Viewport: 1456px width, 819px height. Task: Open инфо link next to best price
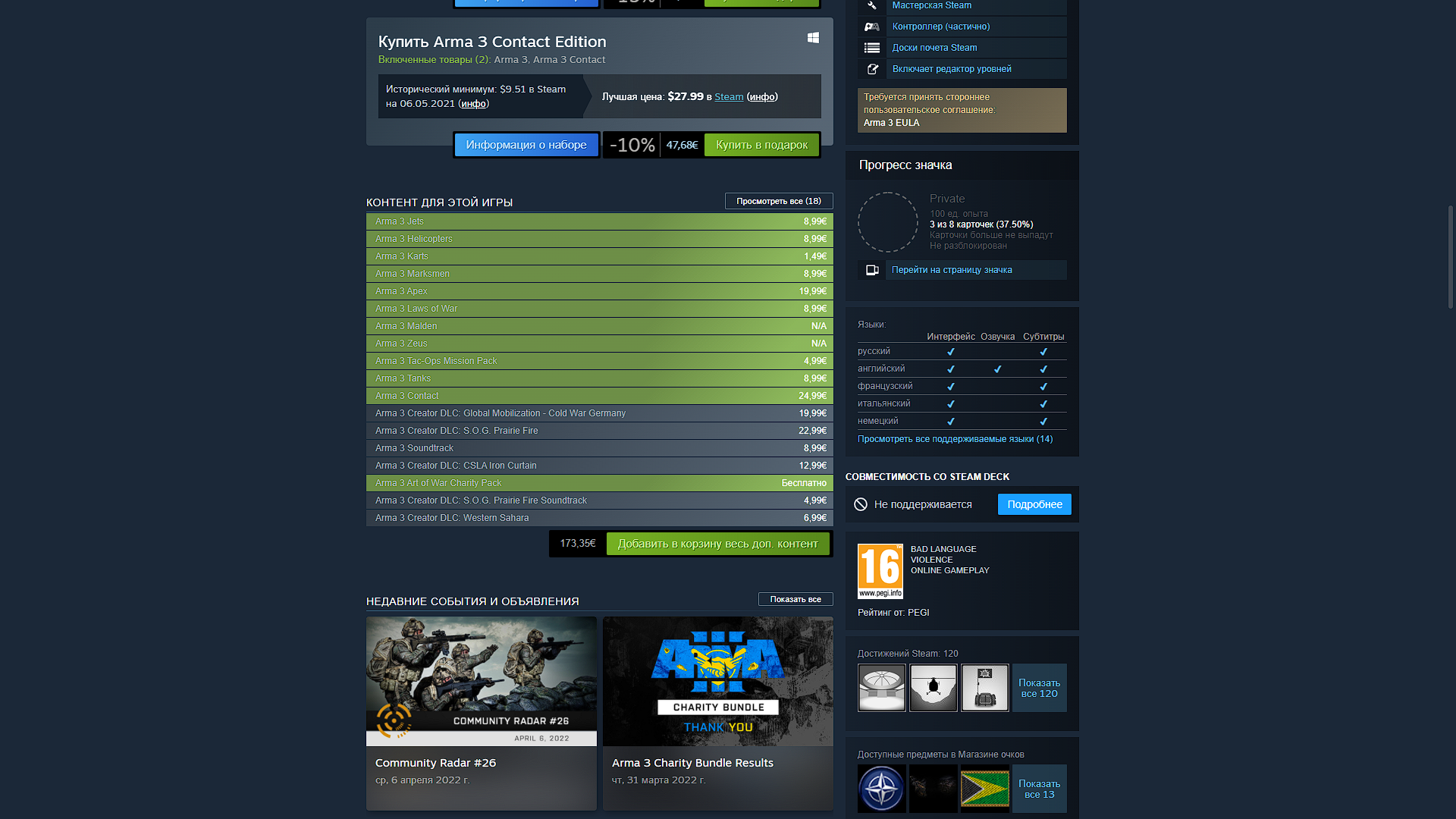coord(762,97)
